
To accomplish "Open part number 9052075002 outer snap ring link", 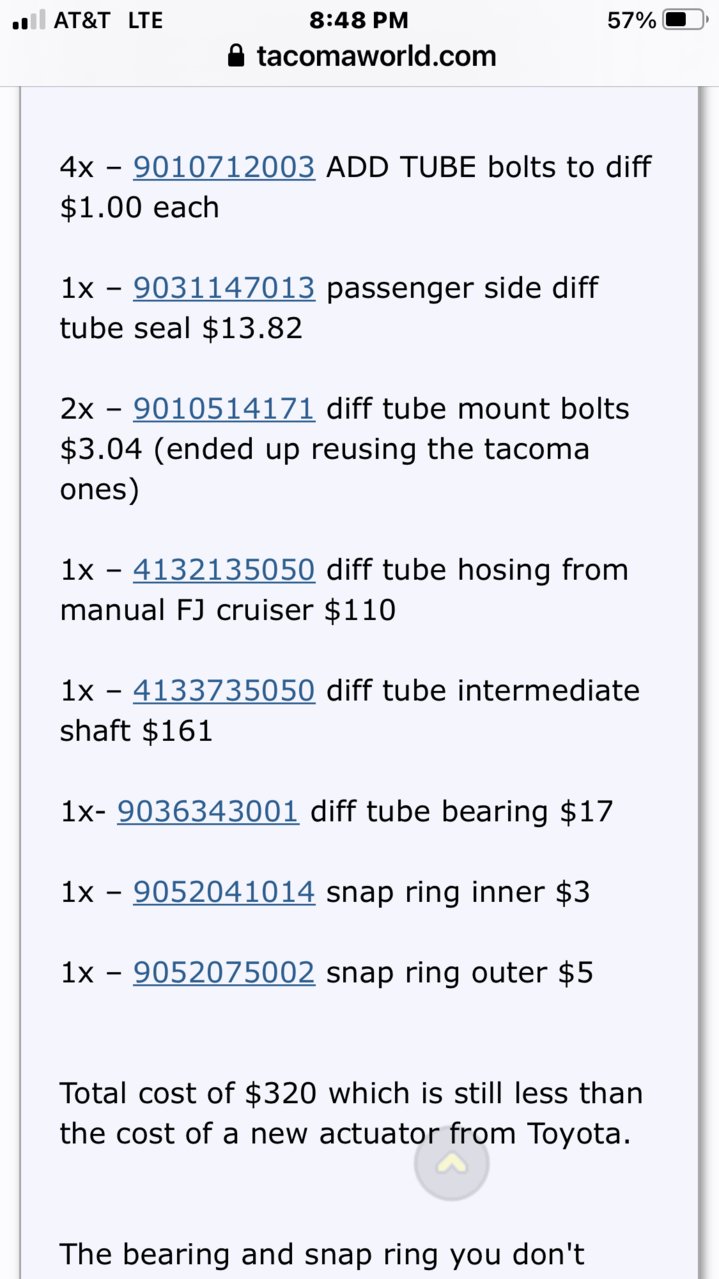I will point(224,973).
